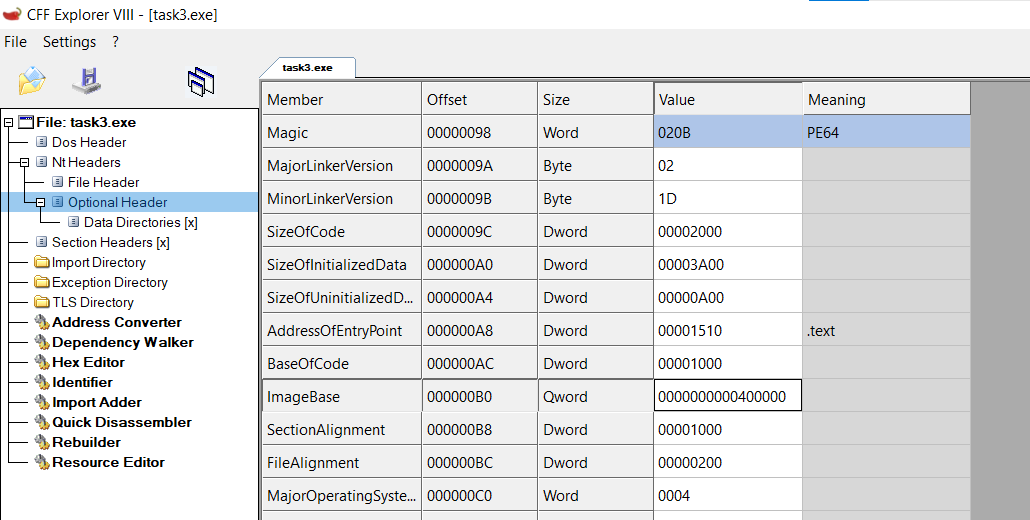Switch to the task3.exe tab
Viewport: 1030px width, 520px height.
[x=307, y=68]
